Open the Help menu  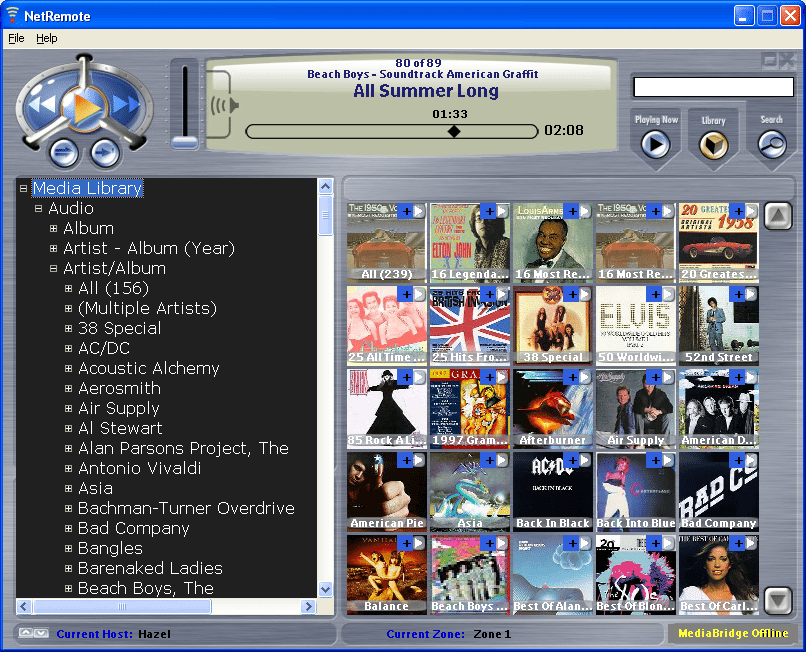[47, 38]
